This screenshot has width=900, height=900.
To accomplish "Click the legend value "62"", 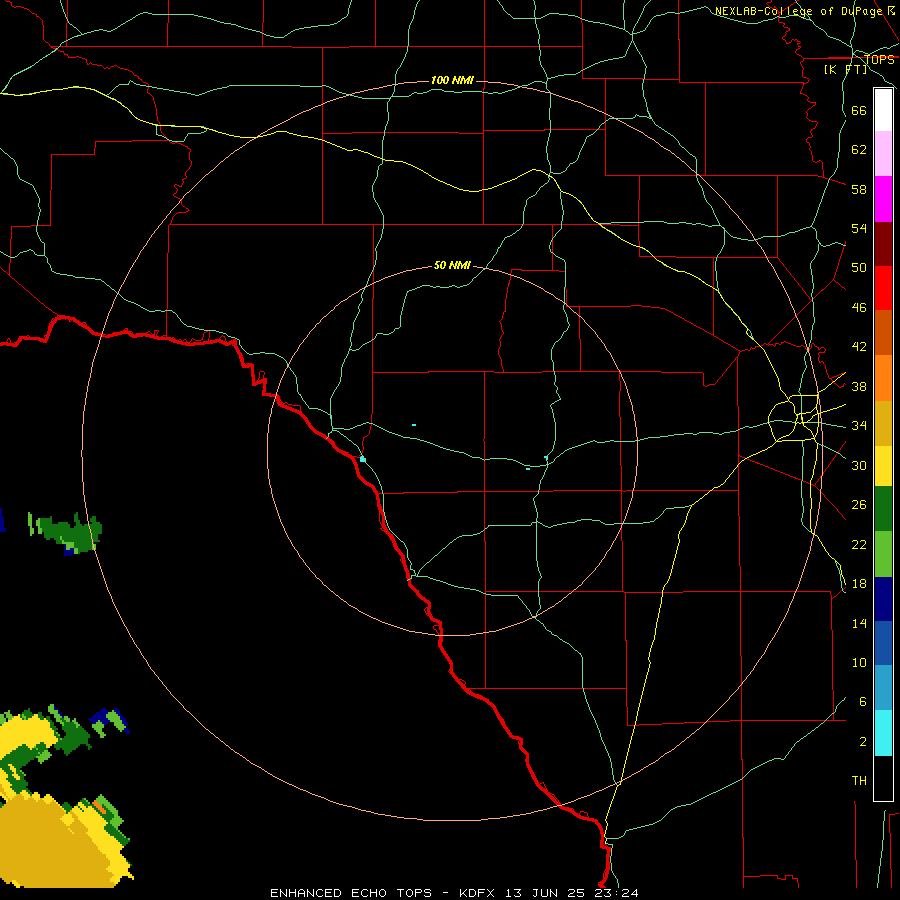I will click(x=859, y=150).
